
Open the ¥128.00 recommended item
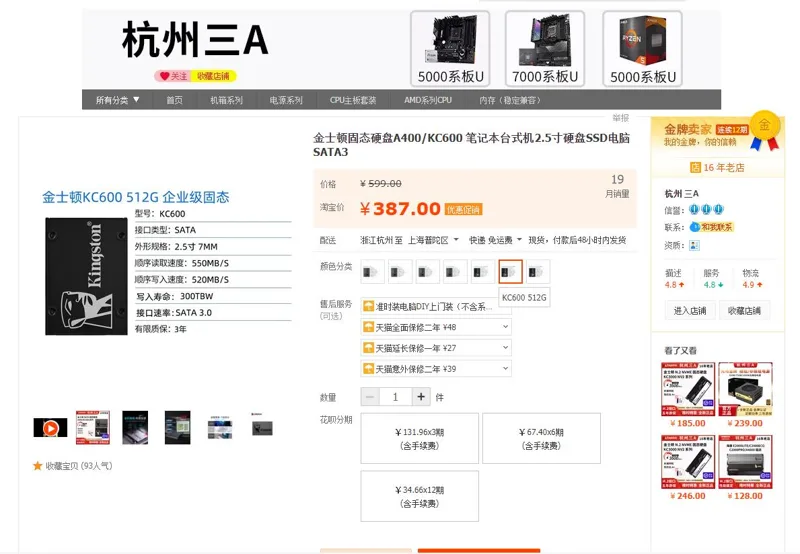pos(745,468)
